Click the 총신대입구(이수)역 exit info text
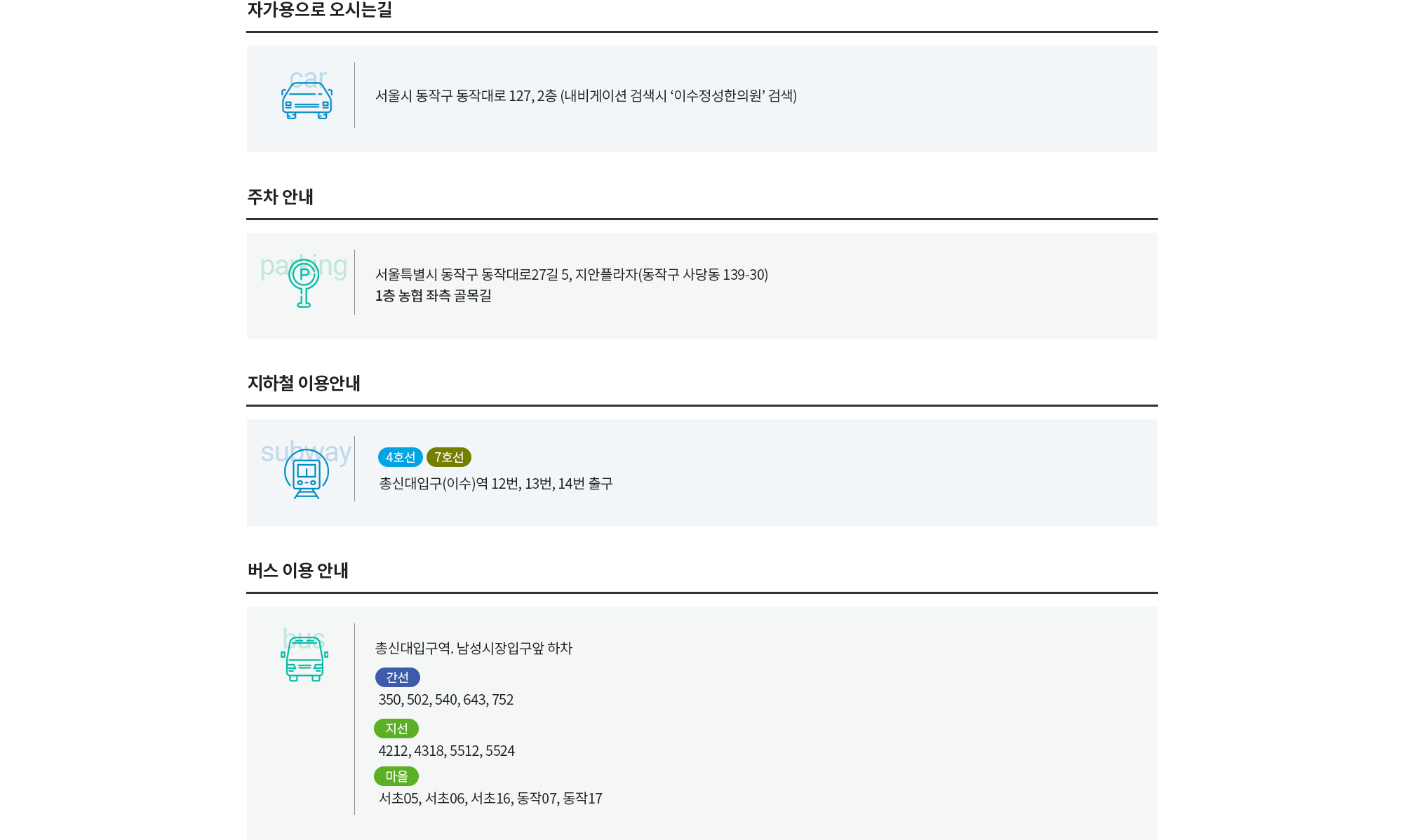Screen dimensions: 1403x840 click(496, 483)
